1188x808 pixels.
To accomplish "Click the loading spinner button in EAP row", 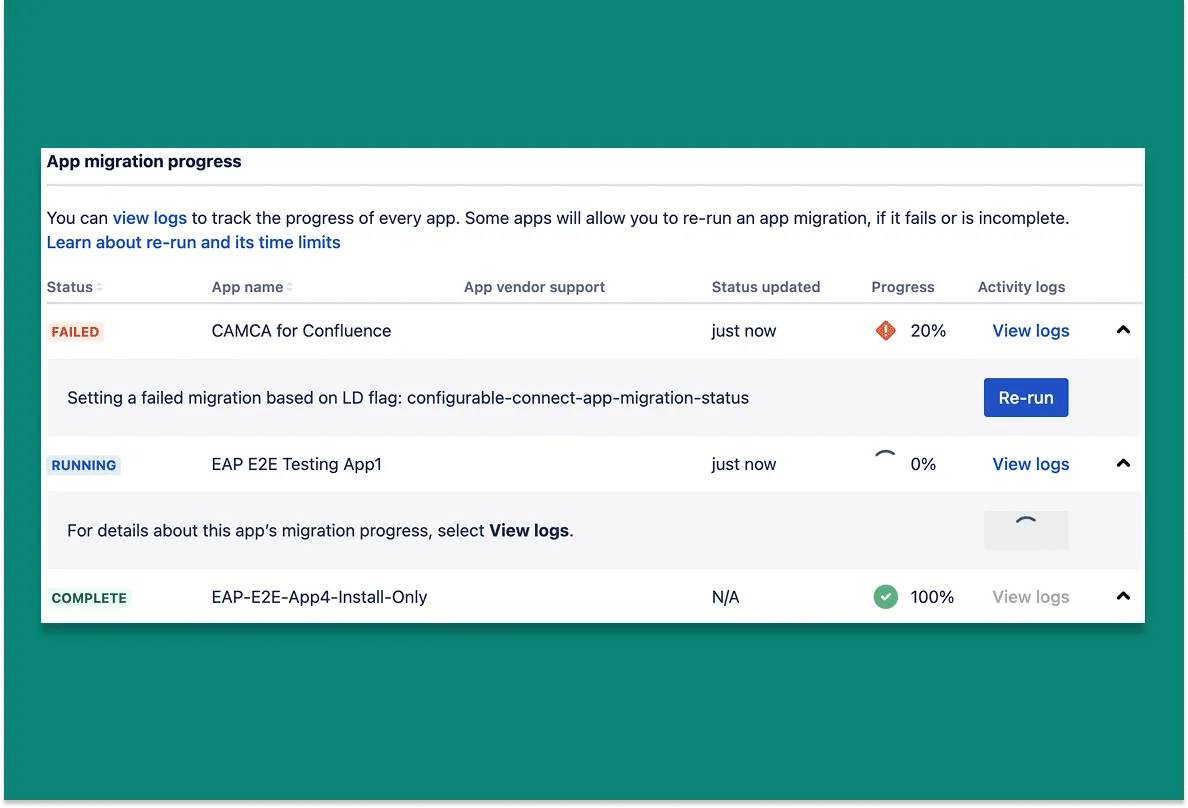I will (1026, 530).
